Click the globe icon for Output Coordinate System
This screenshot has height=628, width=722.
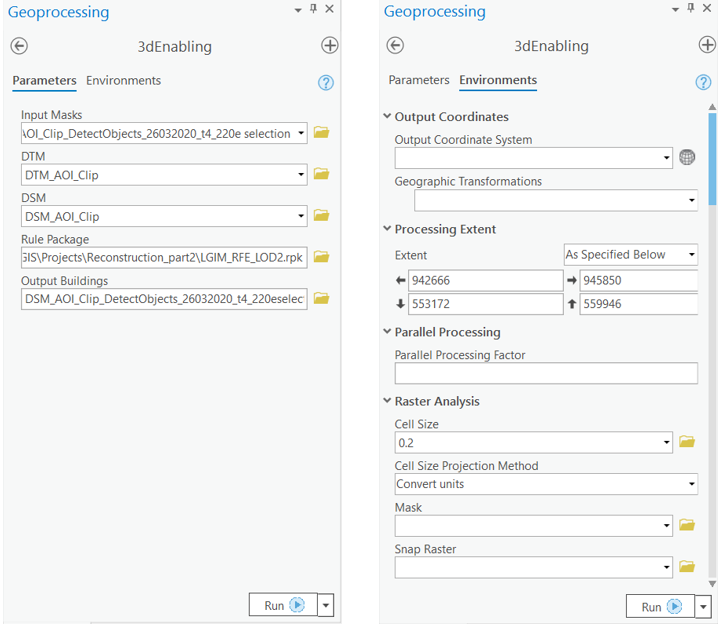tap(687, 158)
